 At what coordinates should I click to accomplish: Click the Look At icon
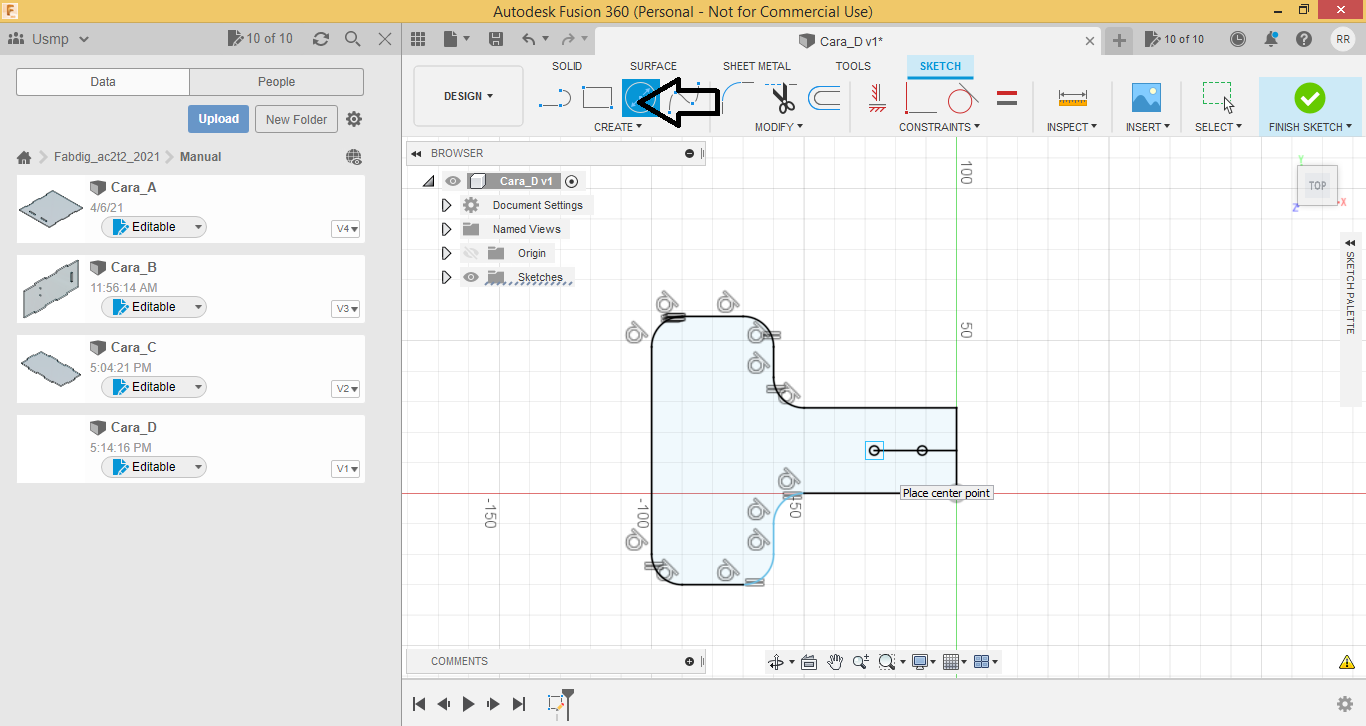[x=809, y=662]
